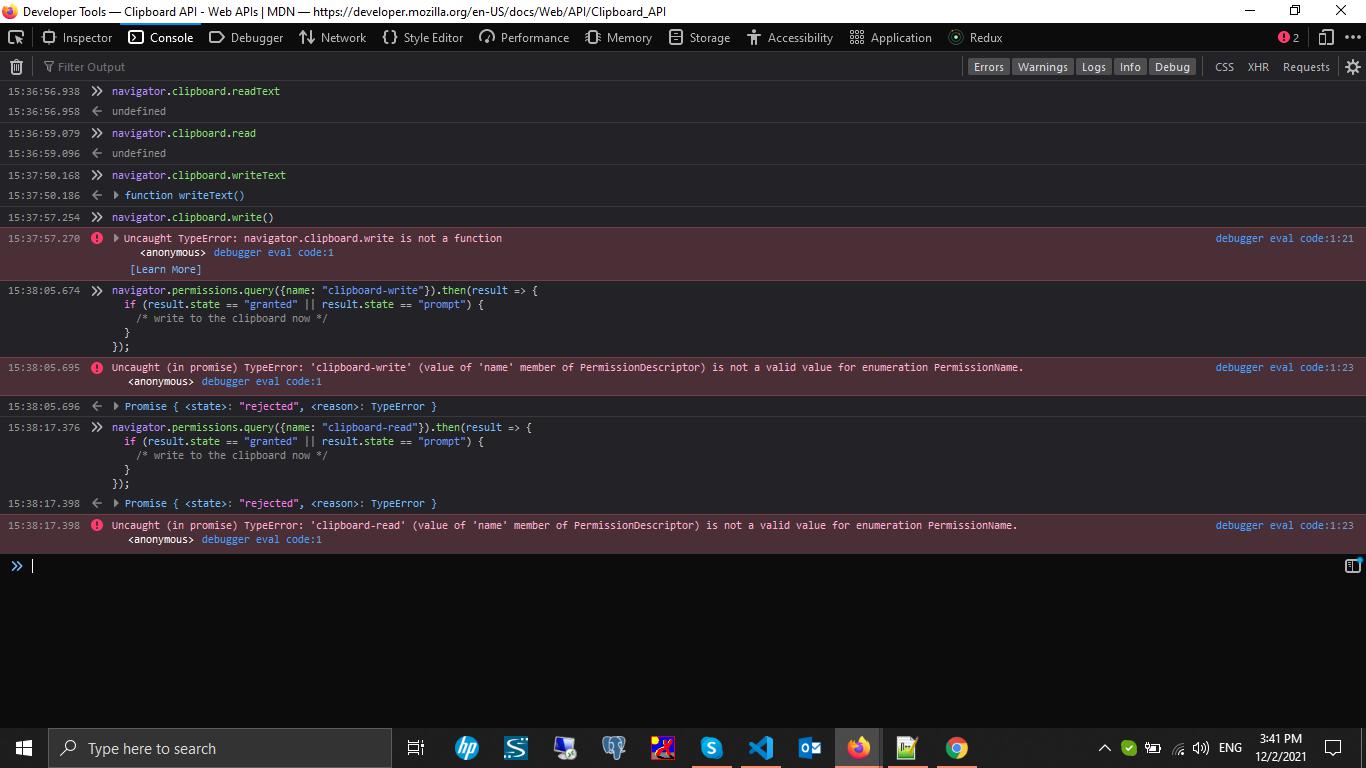The image size is (1366, 768).
Task: Open Outlook from the taskbar
Action: (809, 748)
